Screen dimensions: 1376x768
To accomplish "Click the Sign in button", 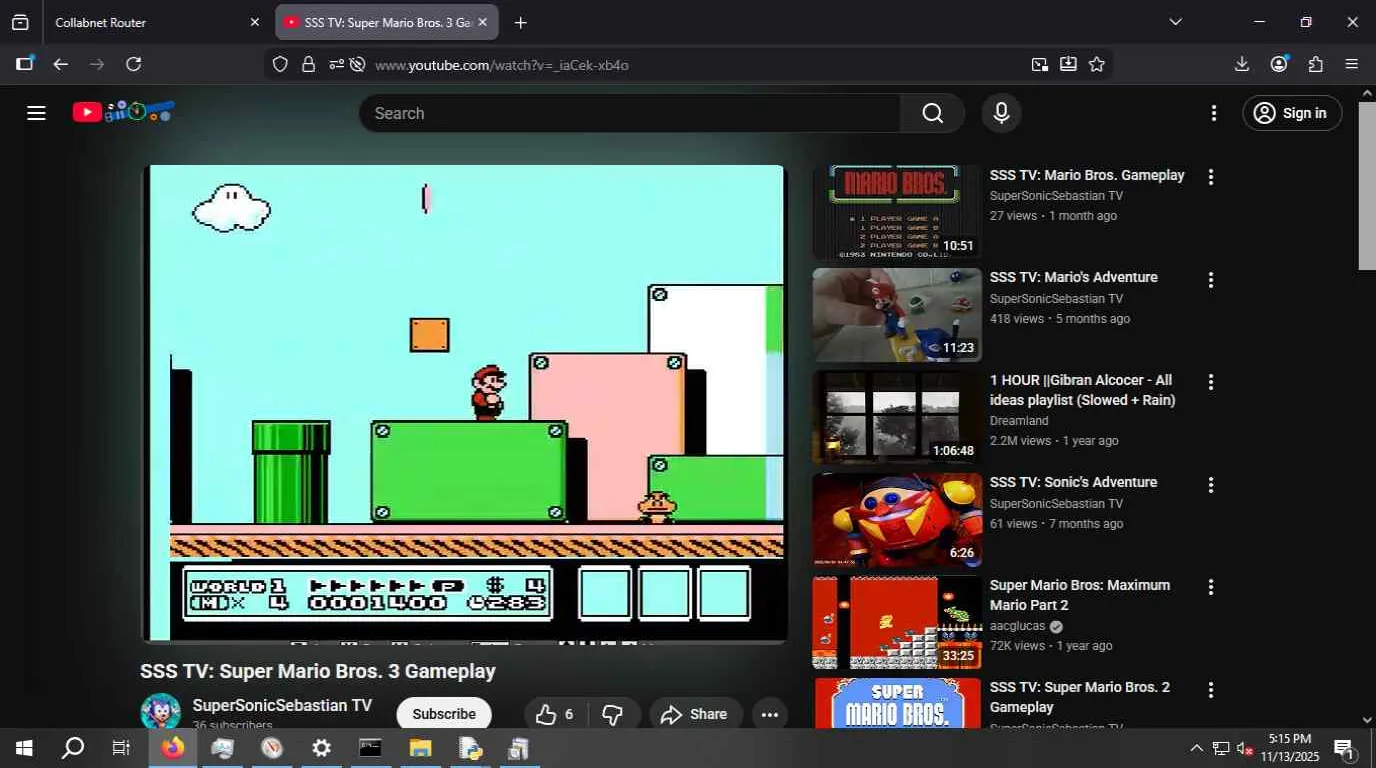I will pos(1292,113).
